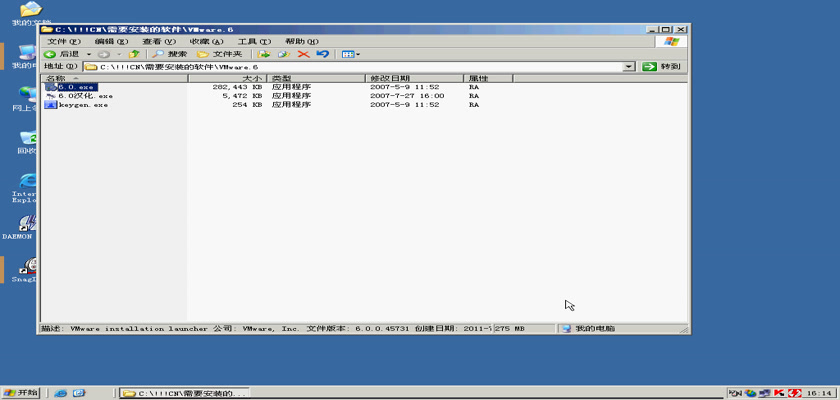The image size is (840, 400).
Task: Open the Forward history dropdown arrow
Action: 119,54
